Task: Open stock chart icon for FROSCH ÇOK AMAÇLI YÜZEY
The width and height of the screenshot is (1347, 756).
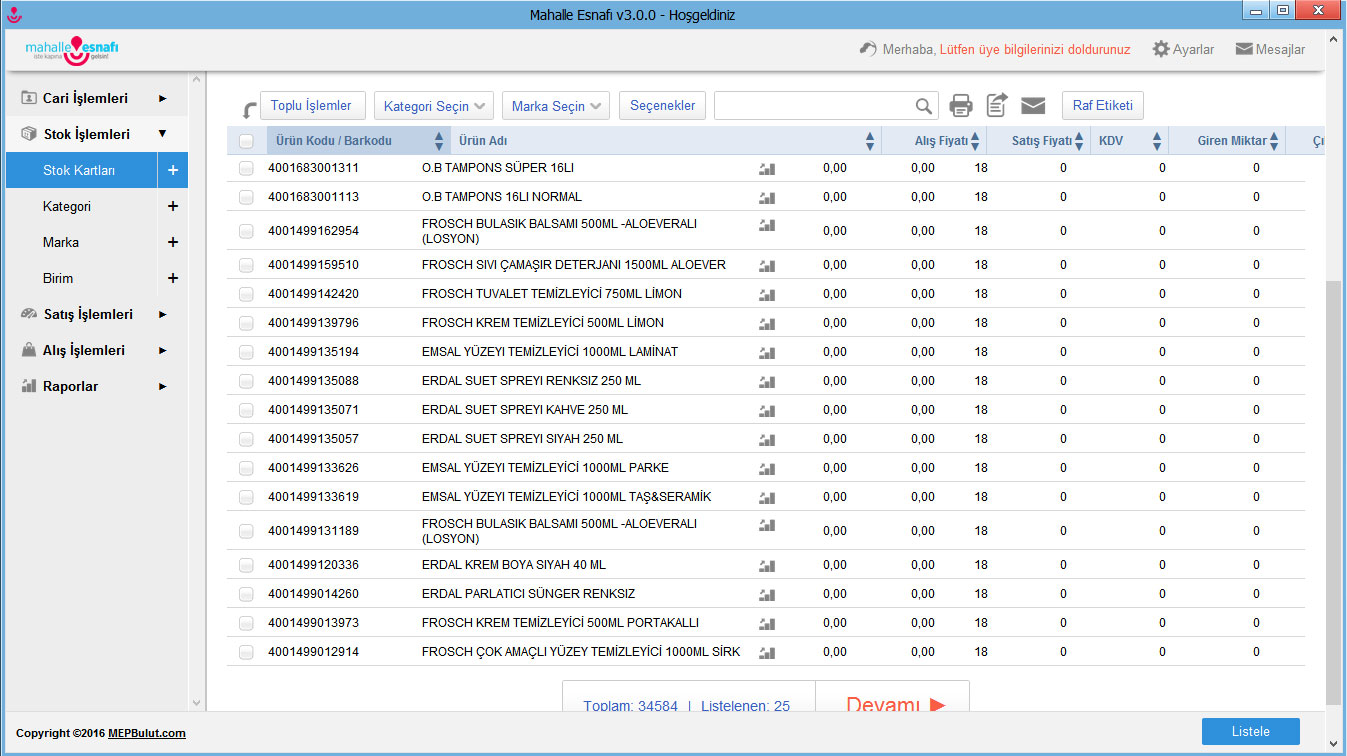Action: 767,652
